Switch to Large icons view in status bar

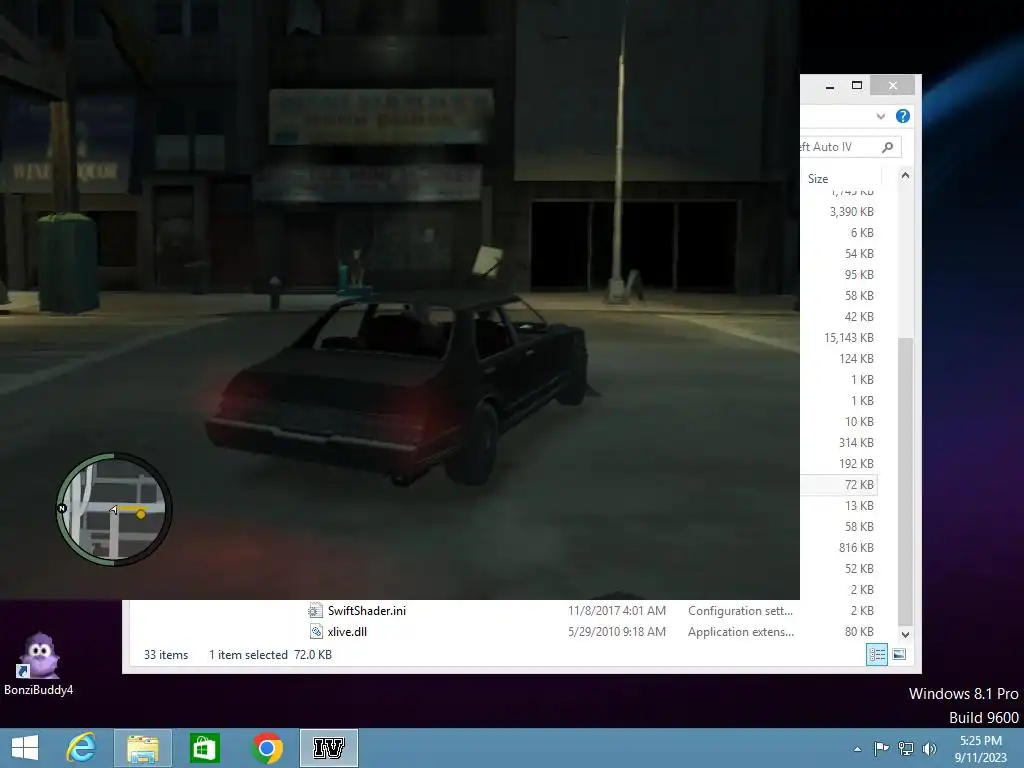pyautogui.click(x=899, y=654)
